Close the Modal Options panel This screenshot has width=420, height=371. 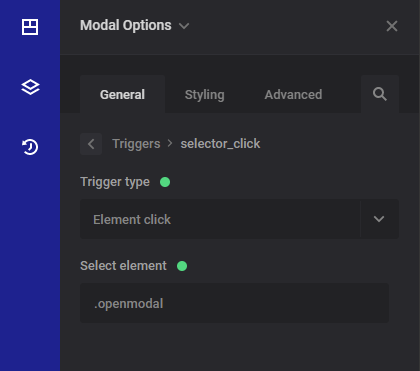pyautogui.click(x=392, y=26)
